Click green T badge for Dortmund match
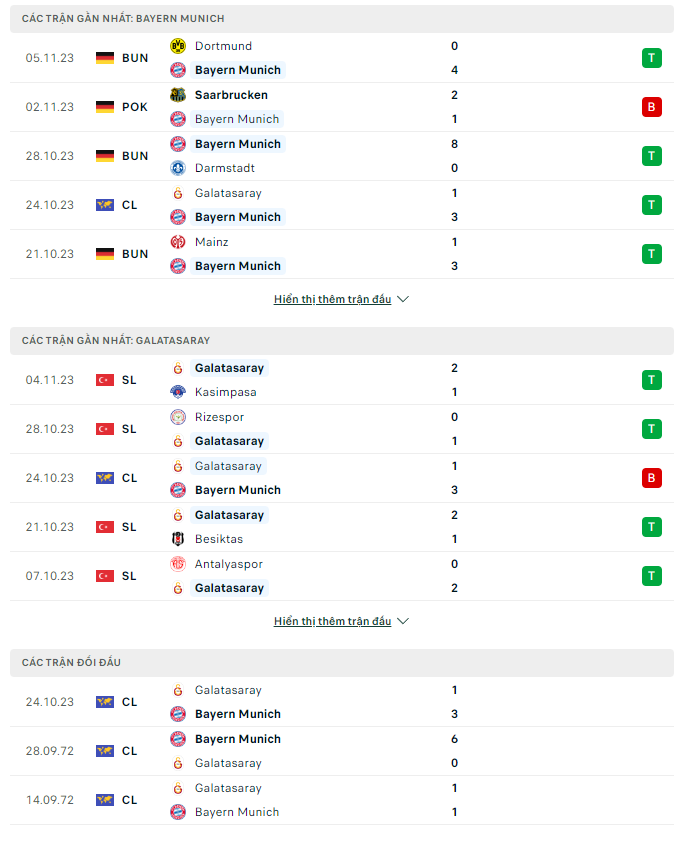This screenshot has height=845, width=682. point(651,58)
